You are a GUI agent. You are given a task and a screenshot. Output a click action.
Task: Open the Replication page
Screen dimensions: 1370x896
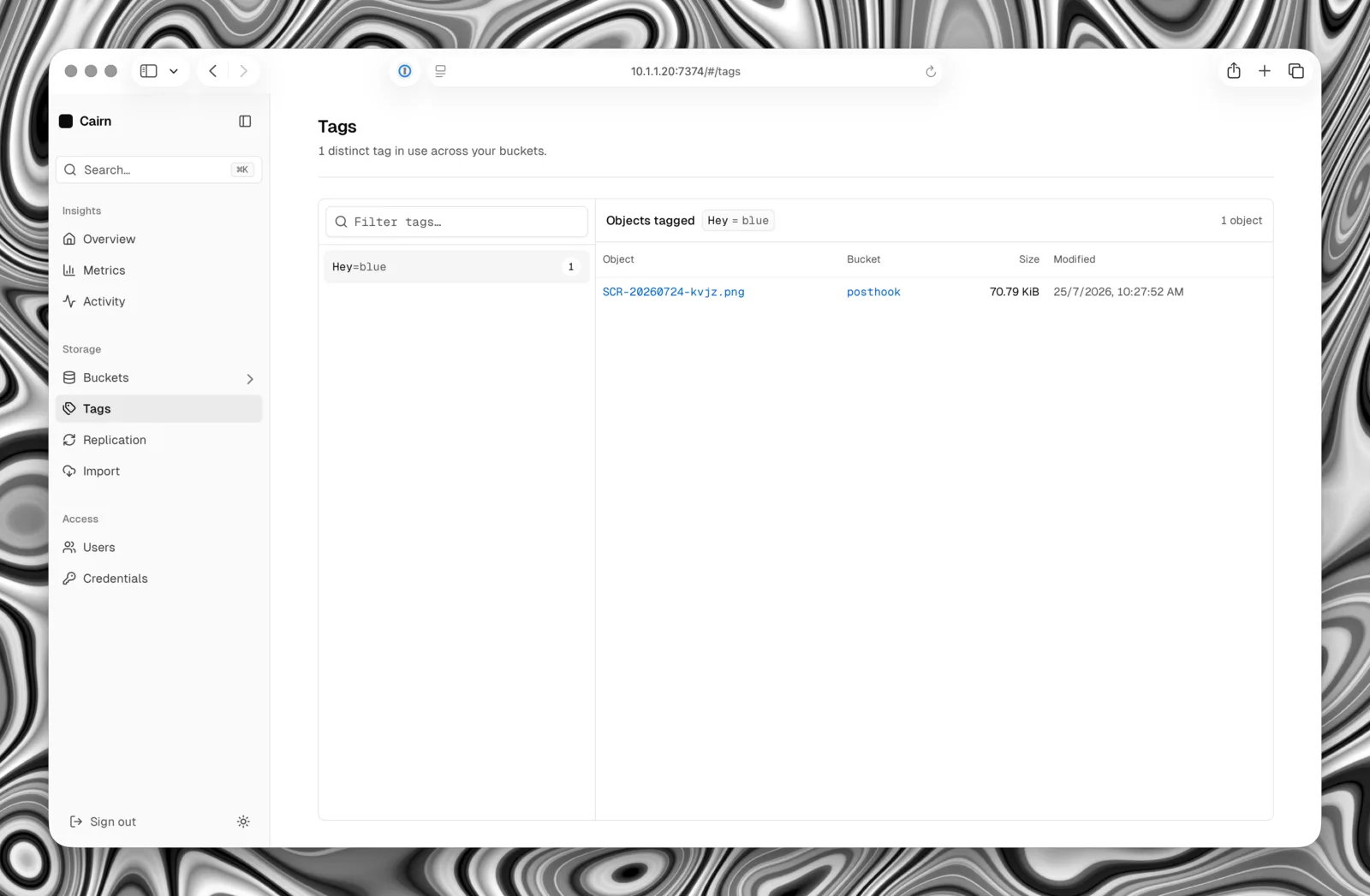tap(159, 440)
